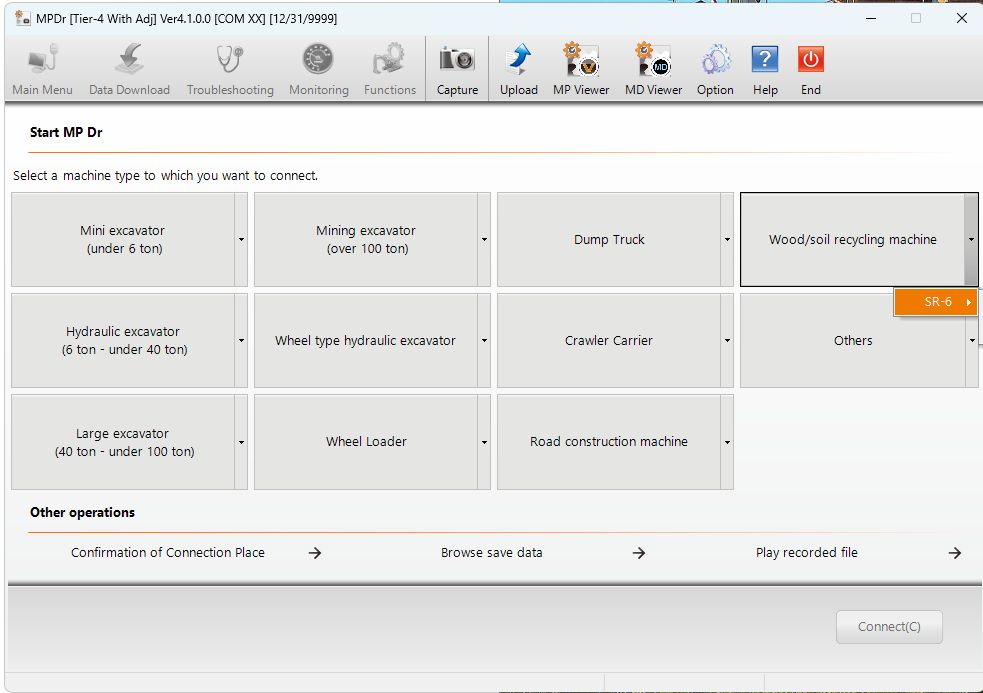Screen dimensions: 983x693
Task: Expand Others dropdown arrow
Action: pos(972,341)
